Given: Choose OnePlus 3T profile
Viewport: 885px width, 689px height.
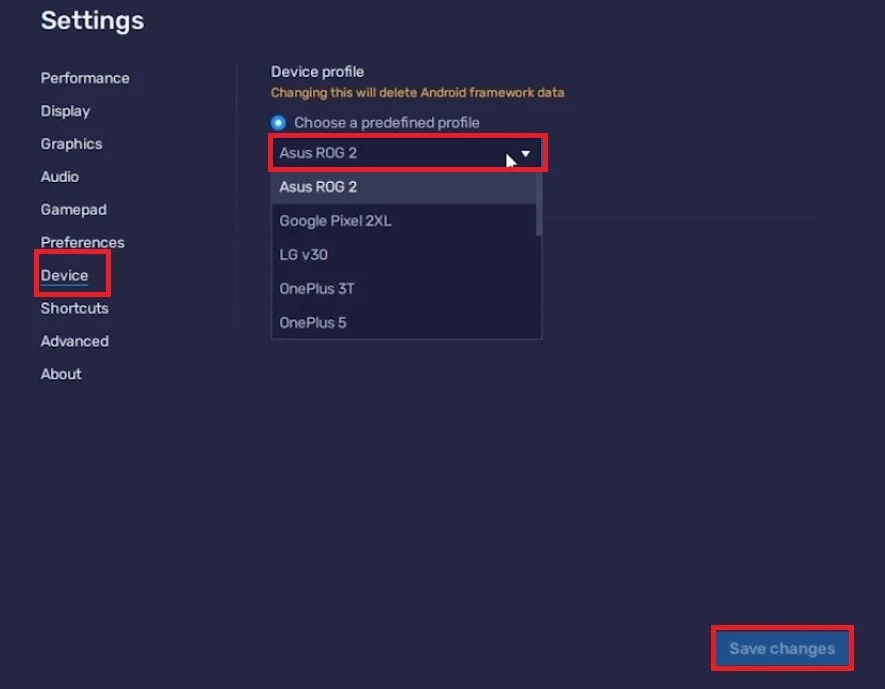Looking at the screenshot, I should click(x=404, y=288).
